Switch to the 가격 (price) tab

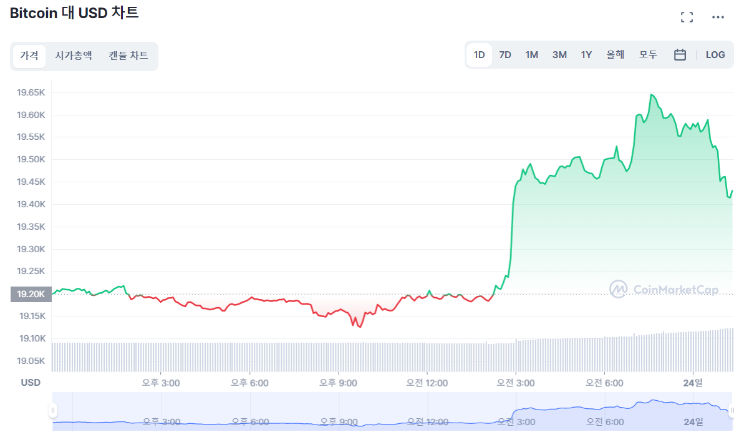[x=29, y=56]
